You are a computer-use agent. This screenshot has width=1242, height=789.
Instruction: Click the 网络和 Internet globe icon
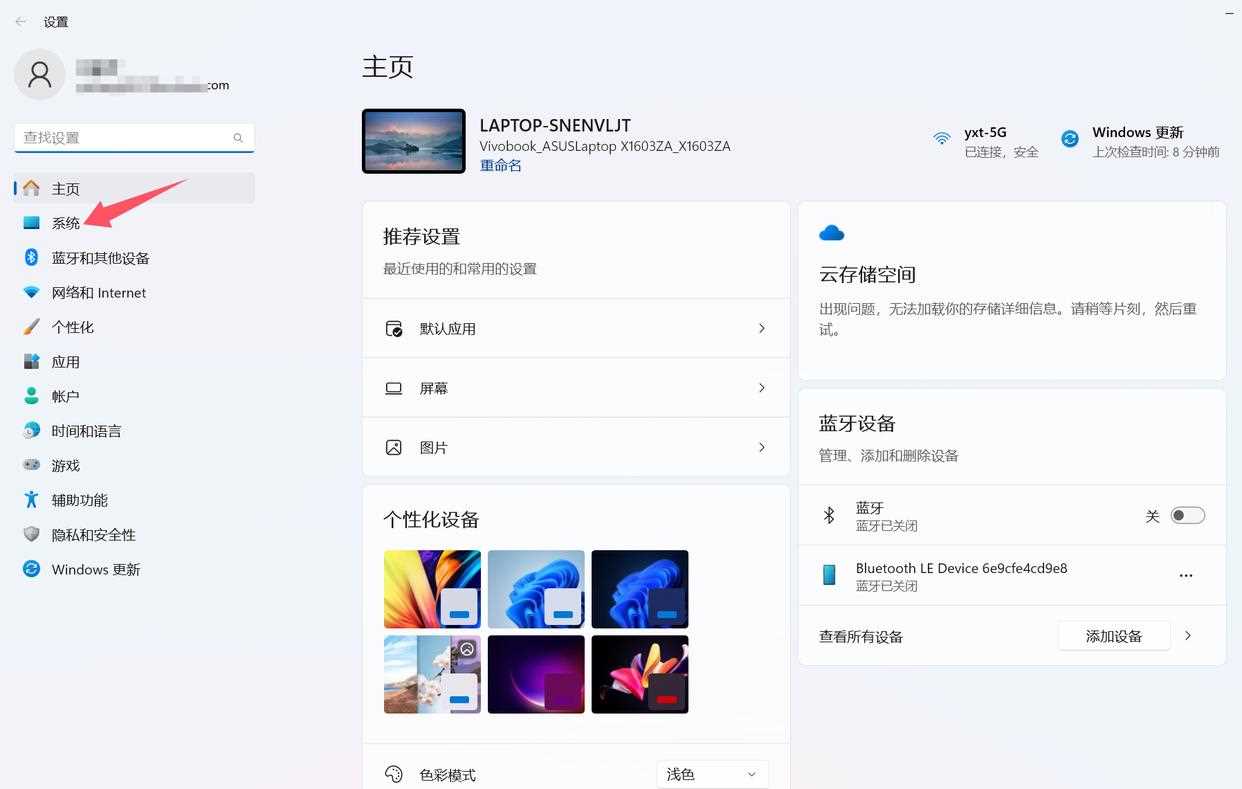pos(30,292)
